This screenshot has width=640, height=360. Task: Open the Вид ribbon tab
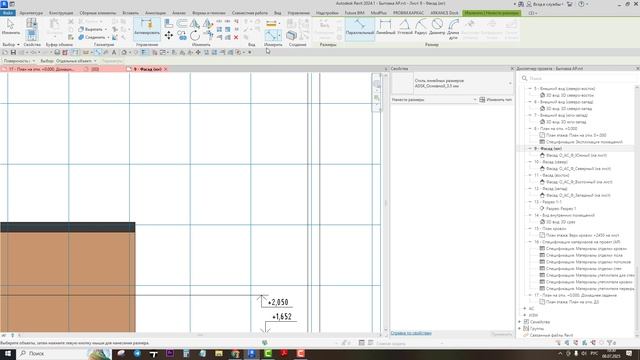[278, 13]
